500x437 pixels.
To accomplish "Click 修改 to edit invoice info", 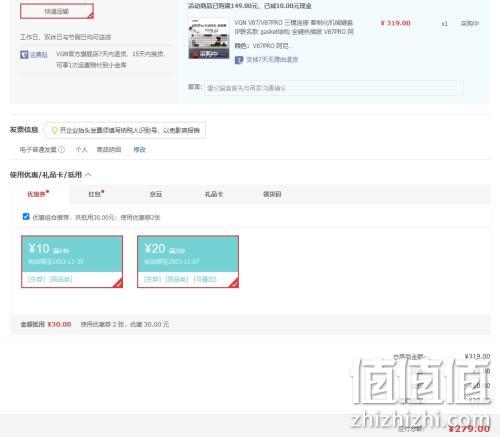I will pyautogui.click(x=139, y=150).
